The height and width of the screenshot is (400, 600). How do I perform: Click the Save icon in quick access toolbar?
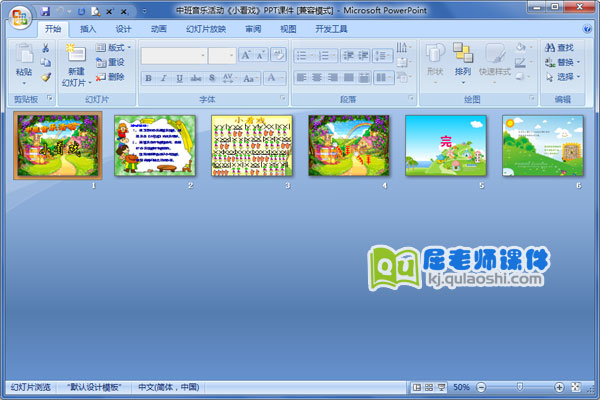point(44,10)
